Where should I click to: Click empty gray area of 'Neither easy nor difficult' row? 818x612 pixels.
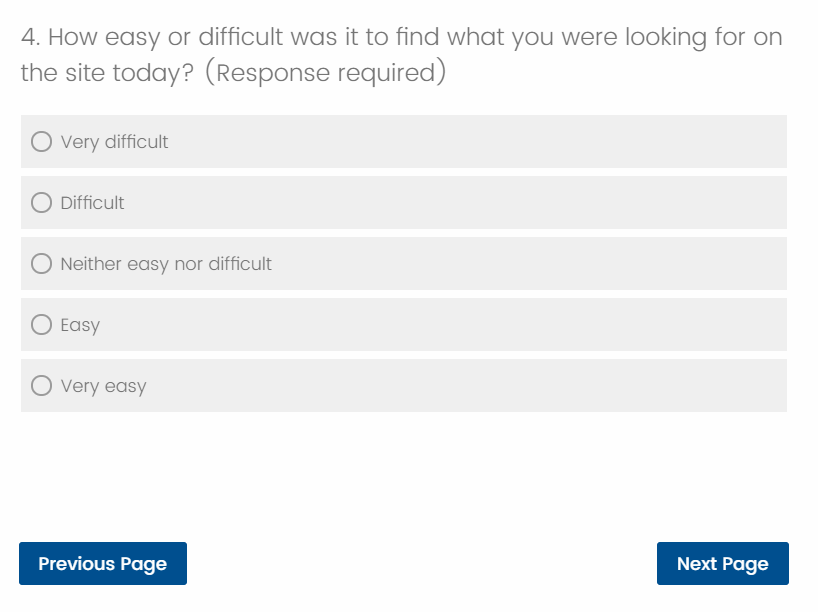click(550, 264)
